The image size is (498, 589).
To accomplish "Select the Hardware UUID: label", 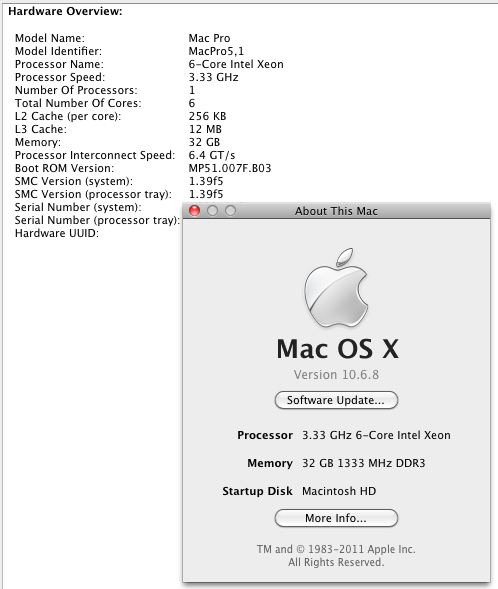I will click(57, 233).
